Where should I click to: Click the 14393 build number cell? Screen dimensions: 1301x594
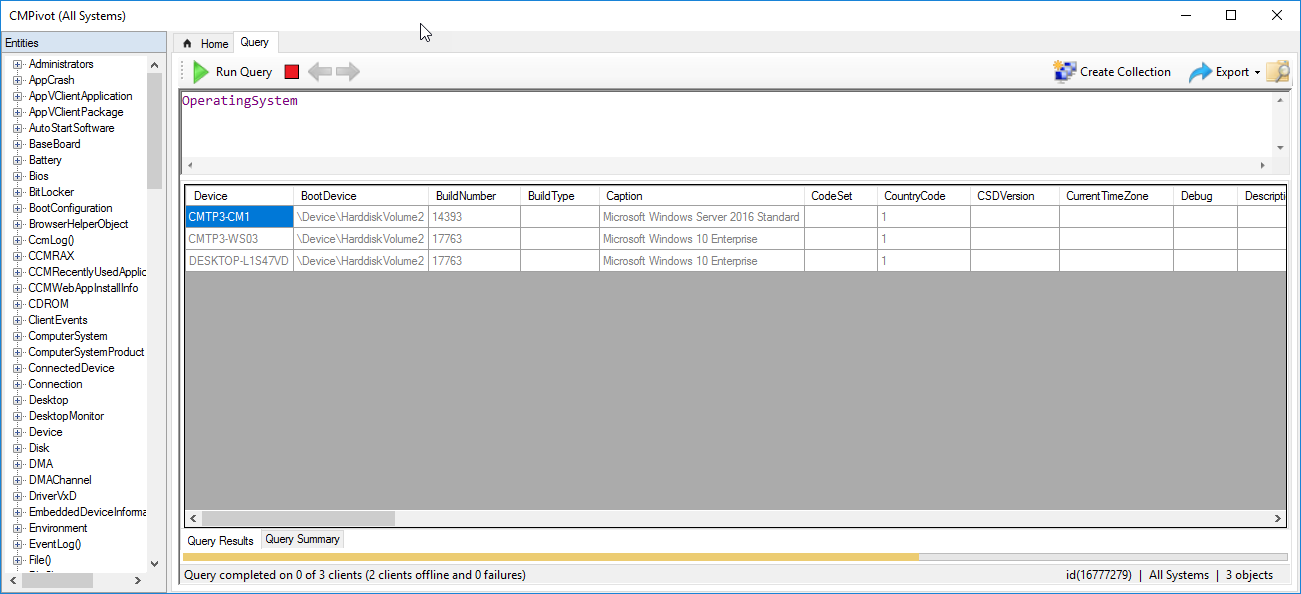[x=474, y=217]
